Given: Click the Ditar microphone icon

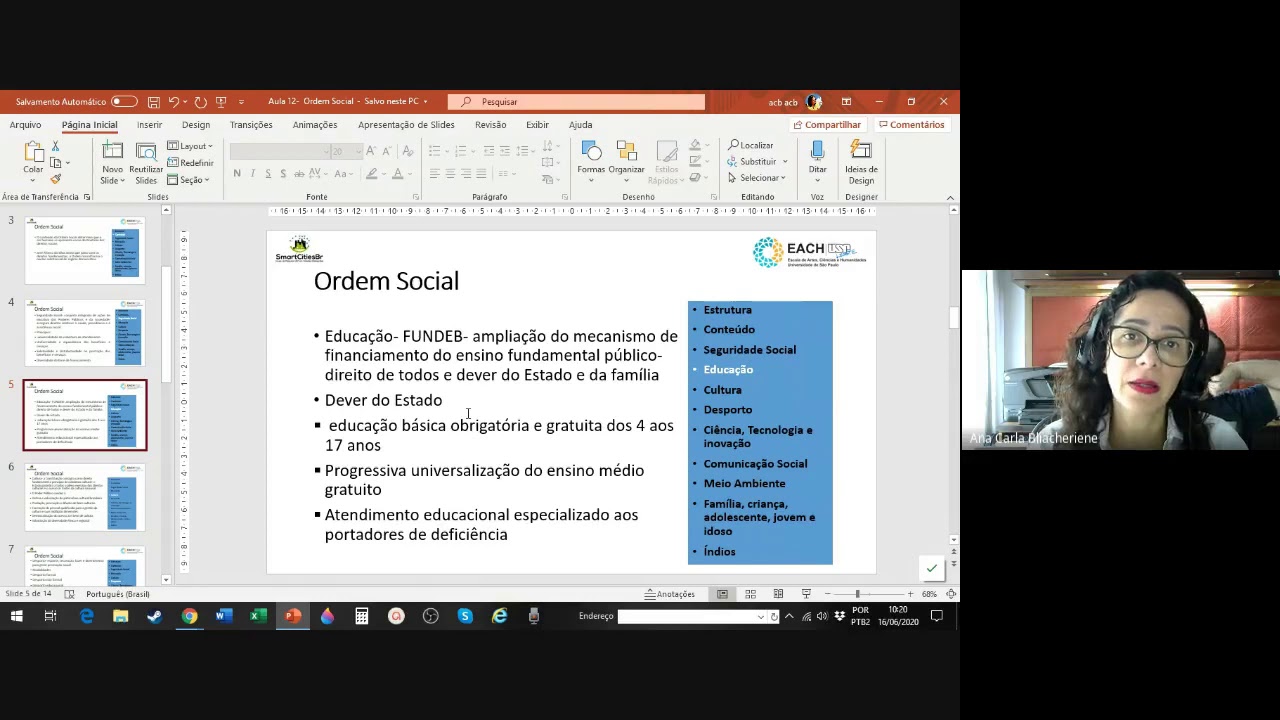Looking at the screenshot, I should click(817, 151).
